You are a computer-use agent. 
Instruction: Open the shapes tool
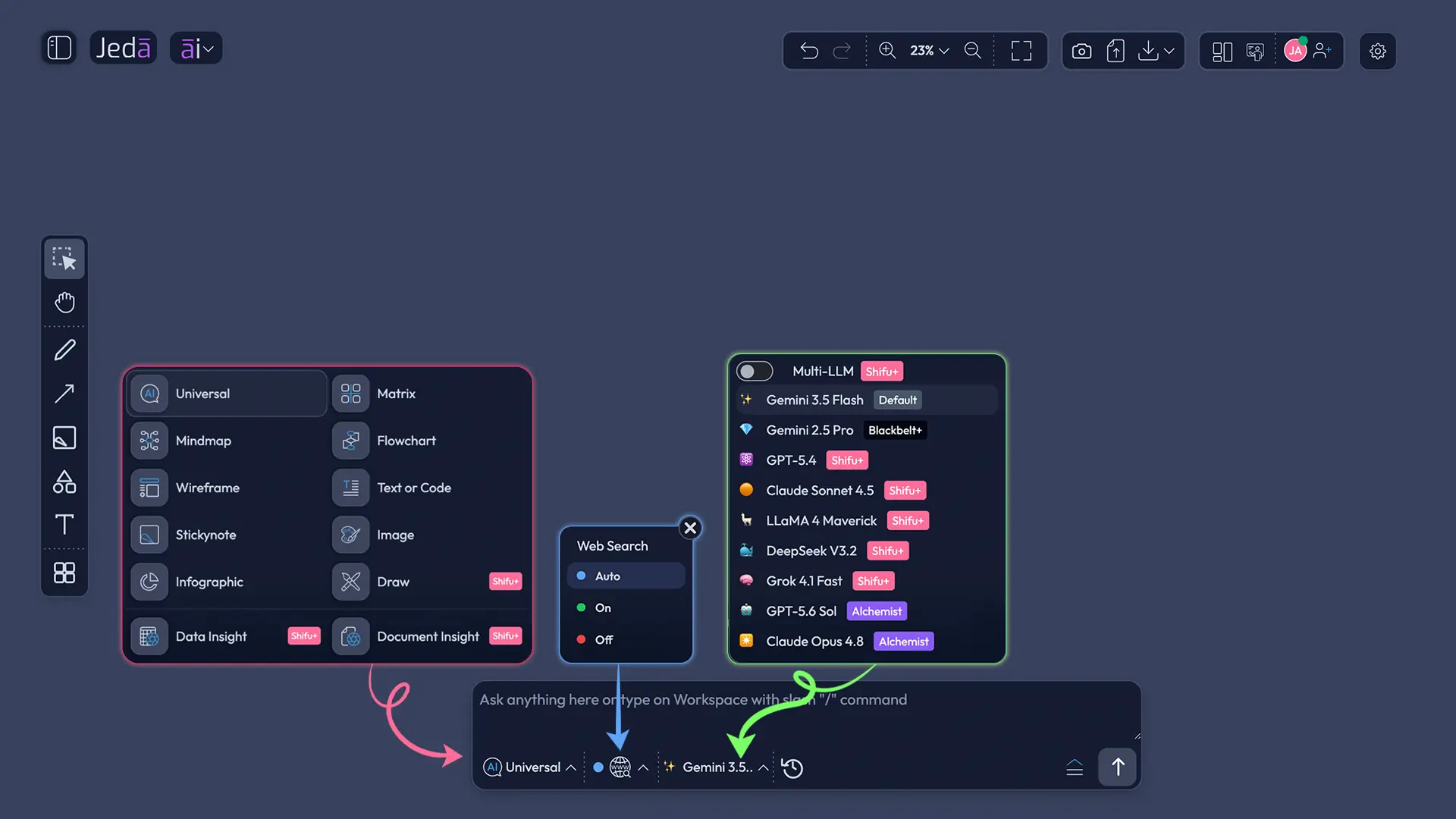[64, 482]
